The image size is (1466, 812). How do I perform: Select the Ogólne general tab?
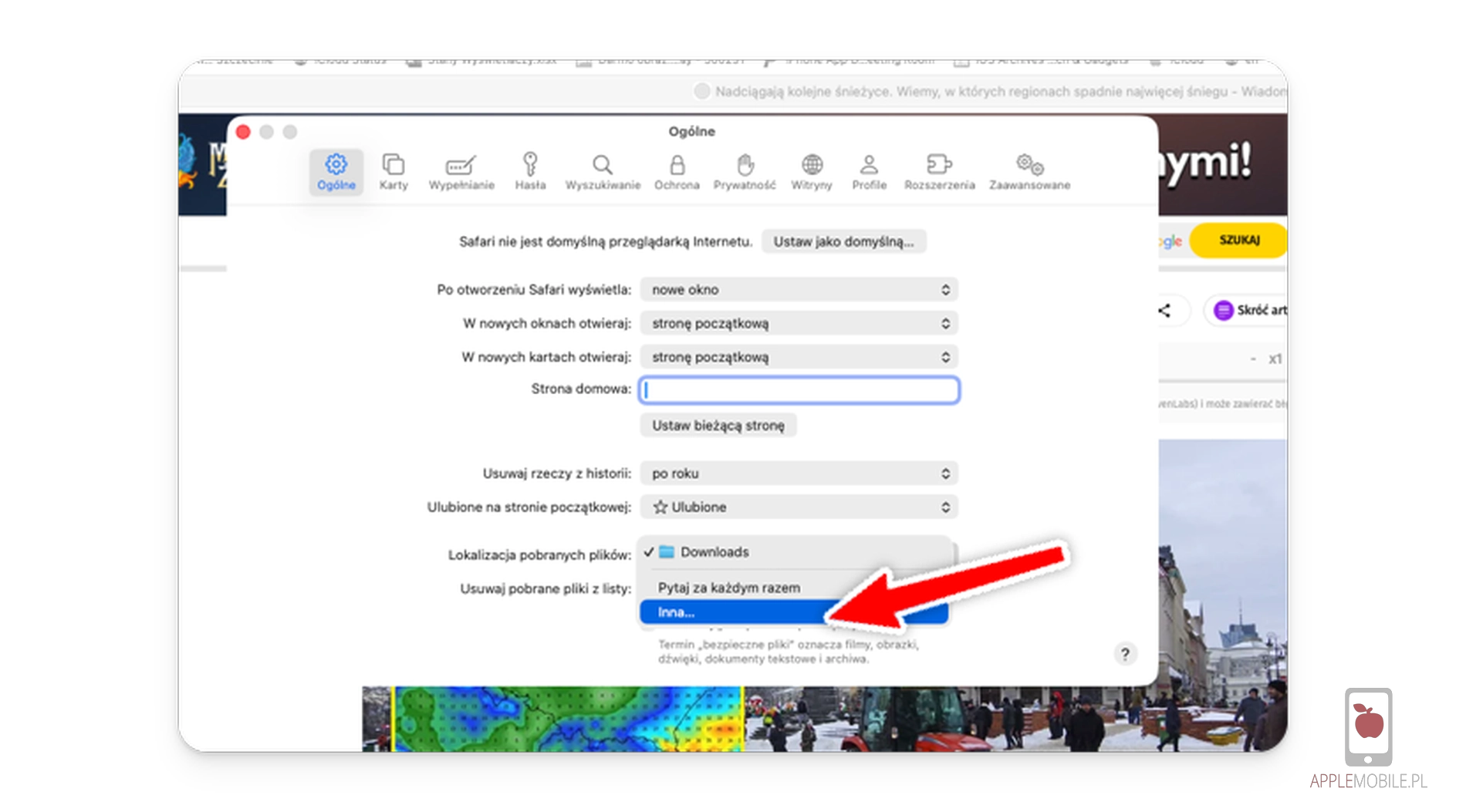[336, 171]
